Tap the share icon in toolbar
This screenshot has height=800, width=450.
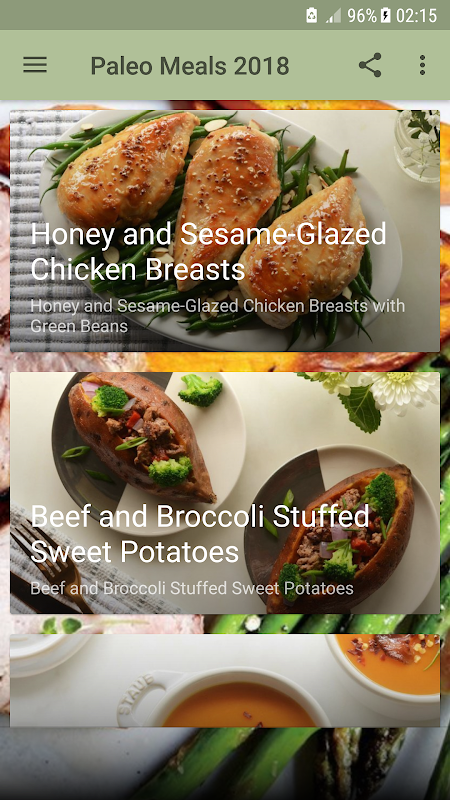click(370, 65)
